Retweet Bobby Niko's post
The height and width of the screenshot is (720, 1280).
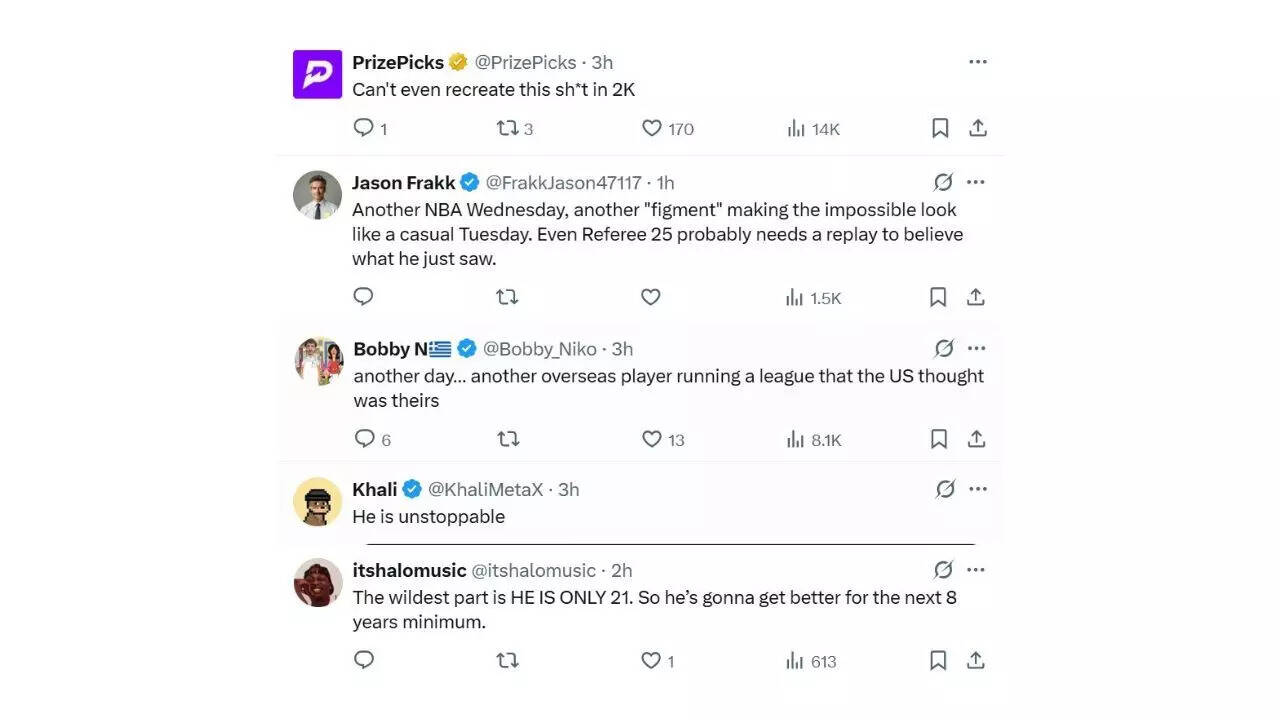[508, 439]
